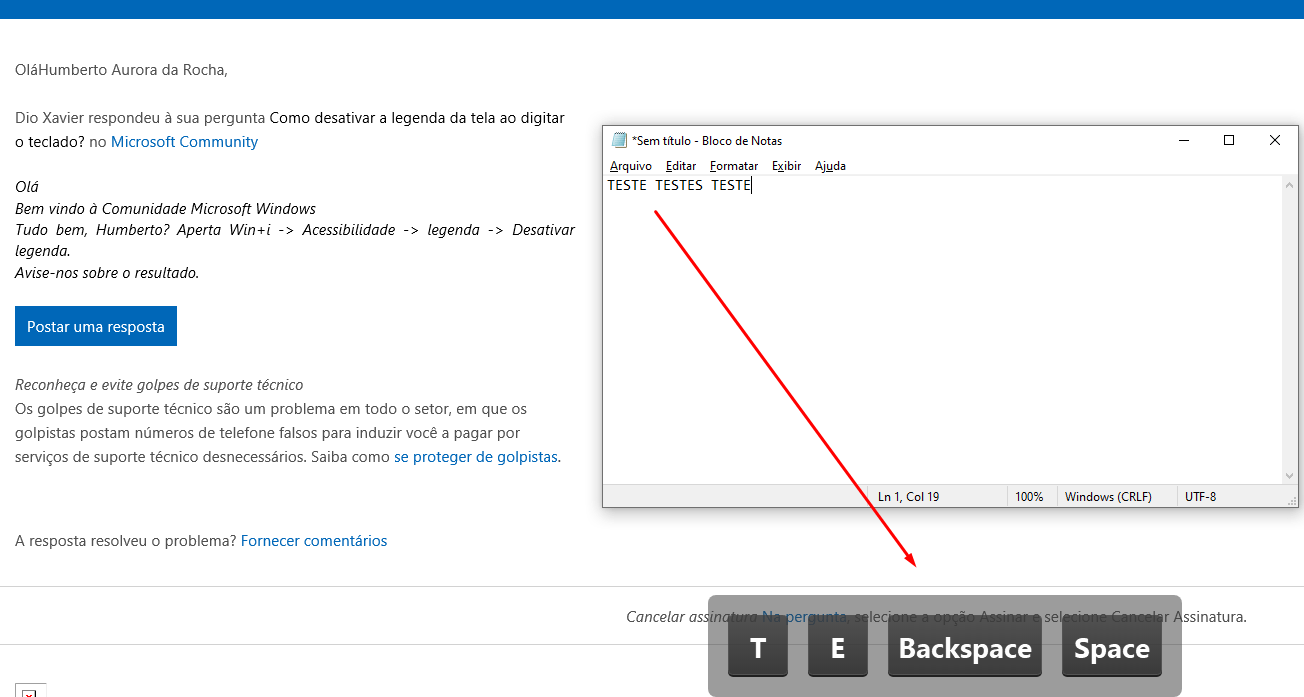The height and width of the screenshot is (697, 1304).
Task: Click the Notepad scrollbar down arrow
Action: (1290, 476)
